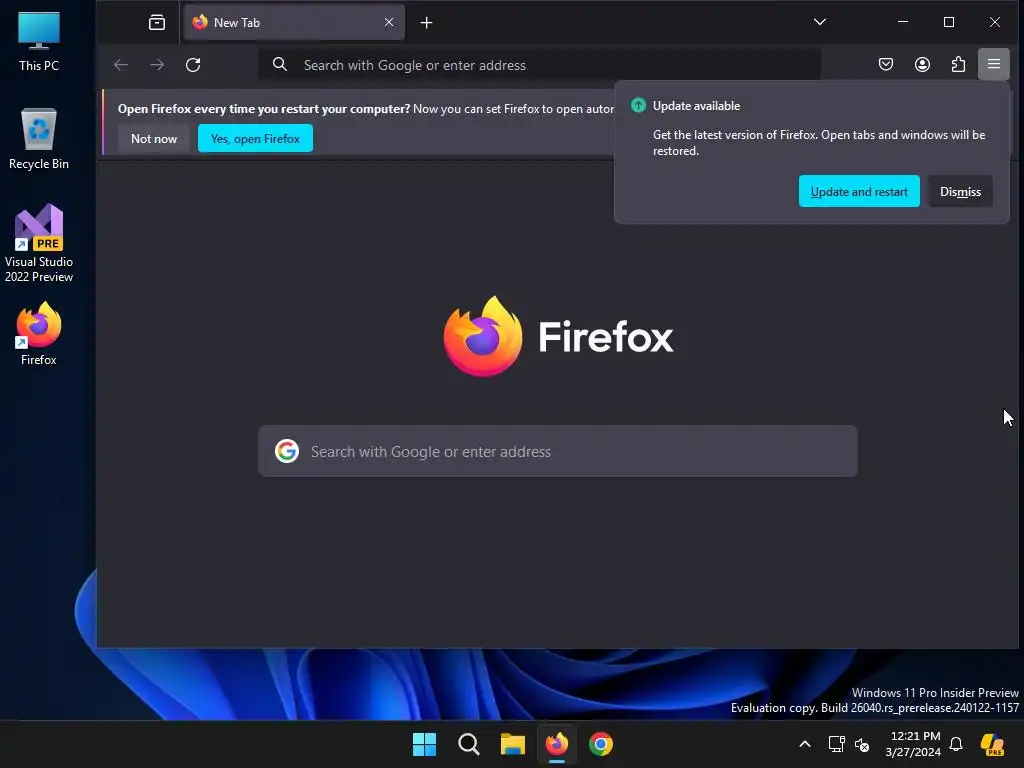The height and width of the screenshot is (768, 1024).
Task: Select the Firefox desktop shortcut
Action: [39, 334]
